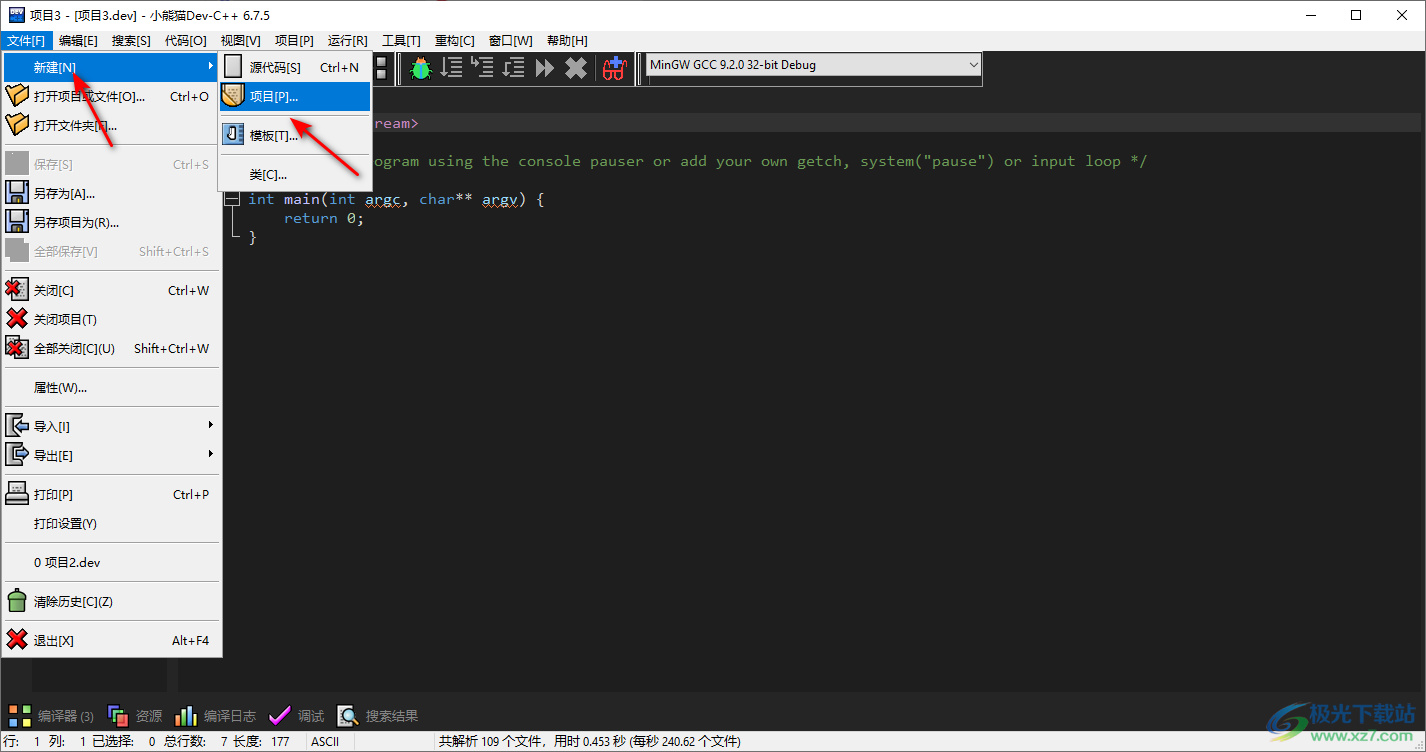Open the 项目[P] menu

(x=294, y=41)
